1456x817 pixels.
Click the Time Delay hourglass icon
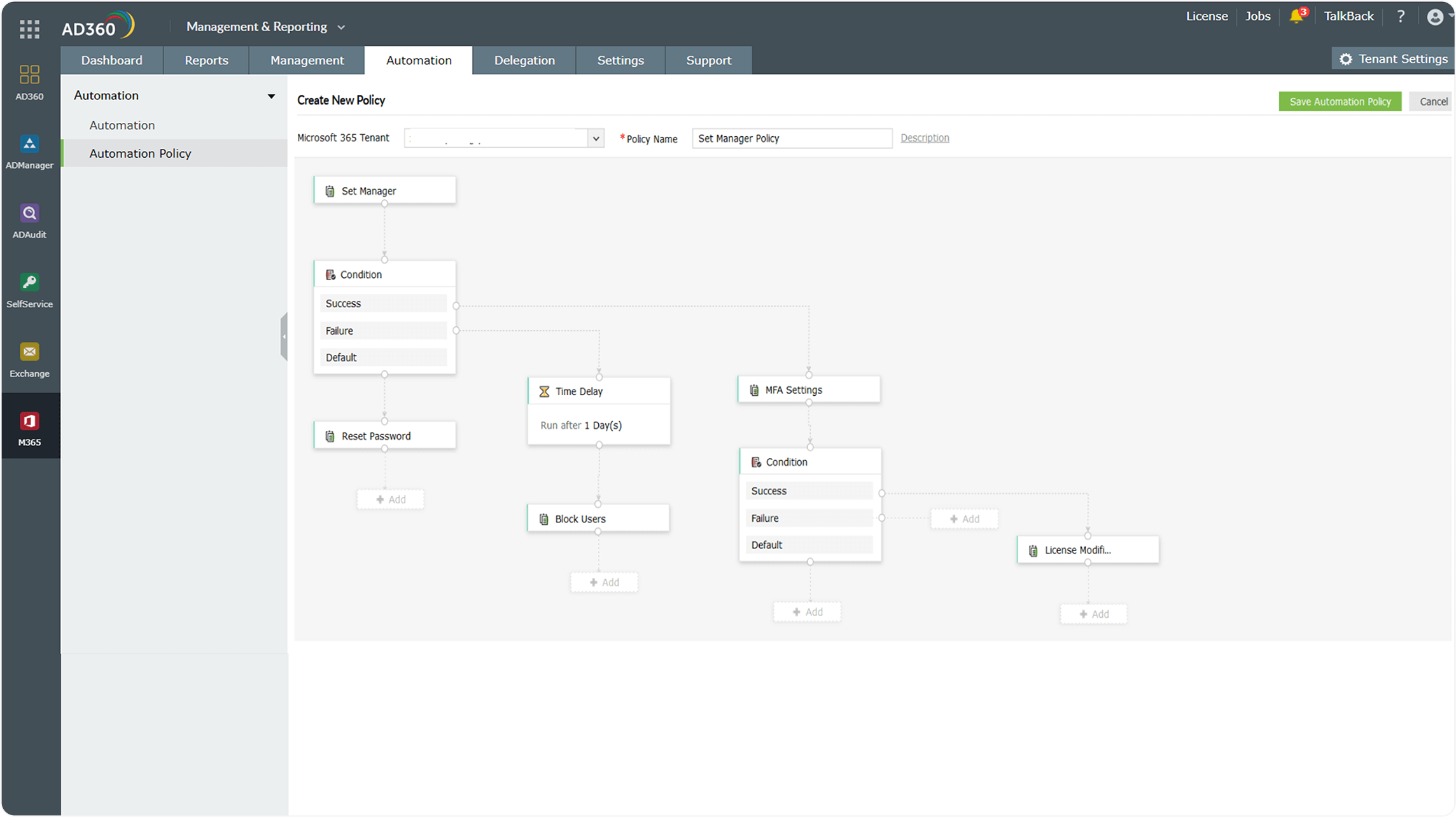coord(544,391)
